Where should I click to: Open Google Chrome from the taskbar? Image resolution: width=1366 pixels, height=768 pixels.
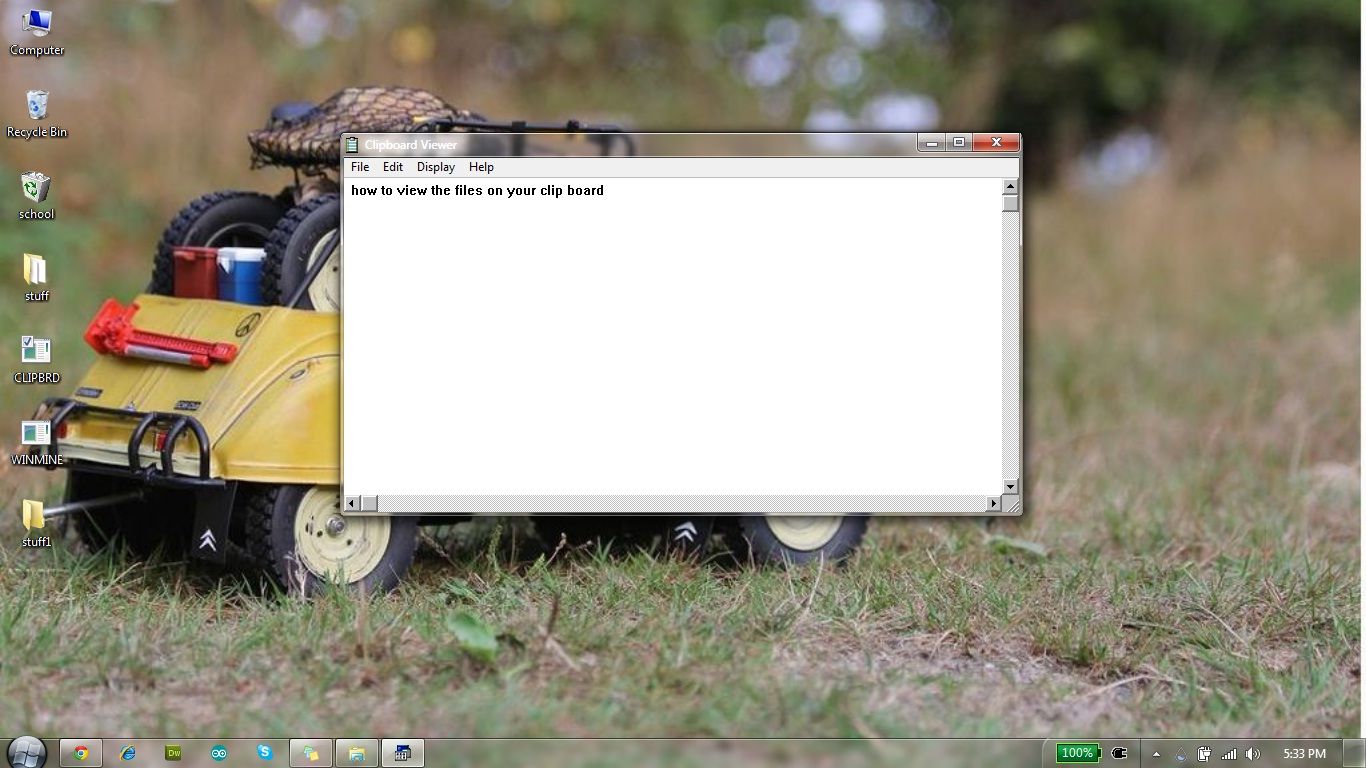(81, 753)
